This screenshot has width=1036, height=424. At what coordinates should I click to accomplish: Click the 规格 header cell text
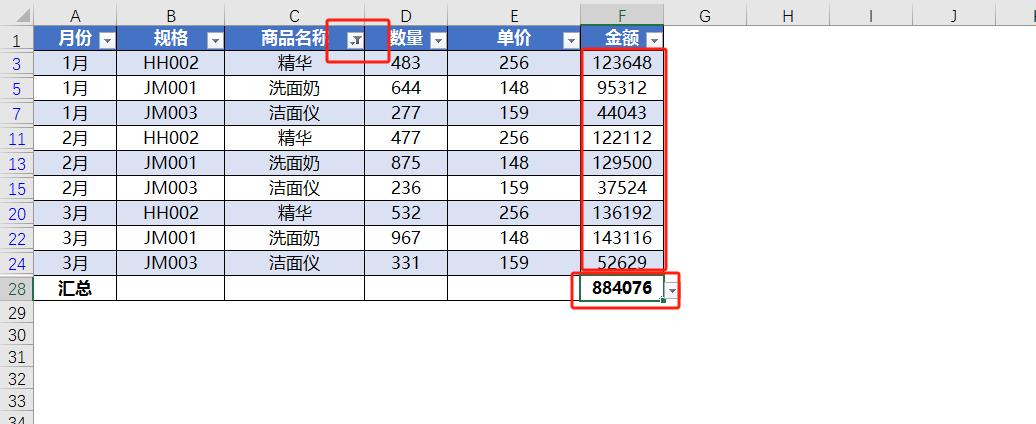[170, 39]
